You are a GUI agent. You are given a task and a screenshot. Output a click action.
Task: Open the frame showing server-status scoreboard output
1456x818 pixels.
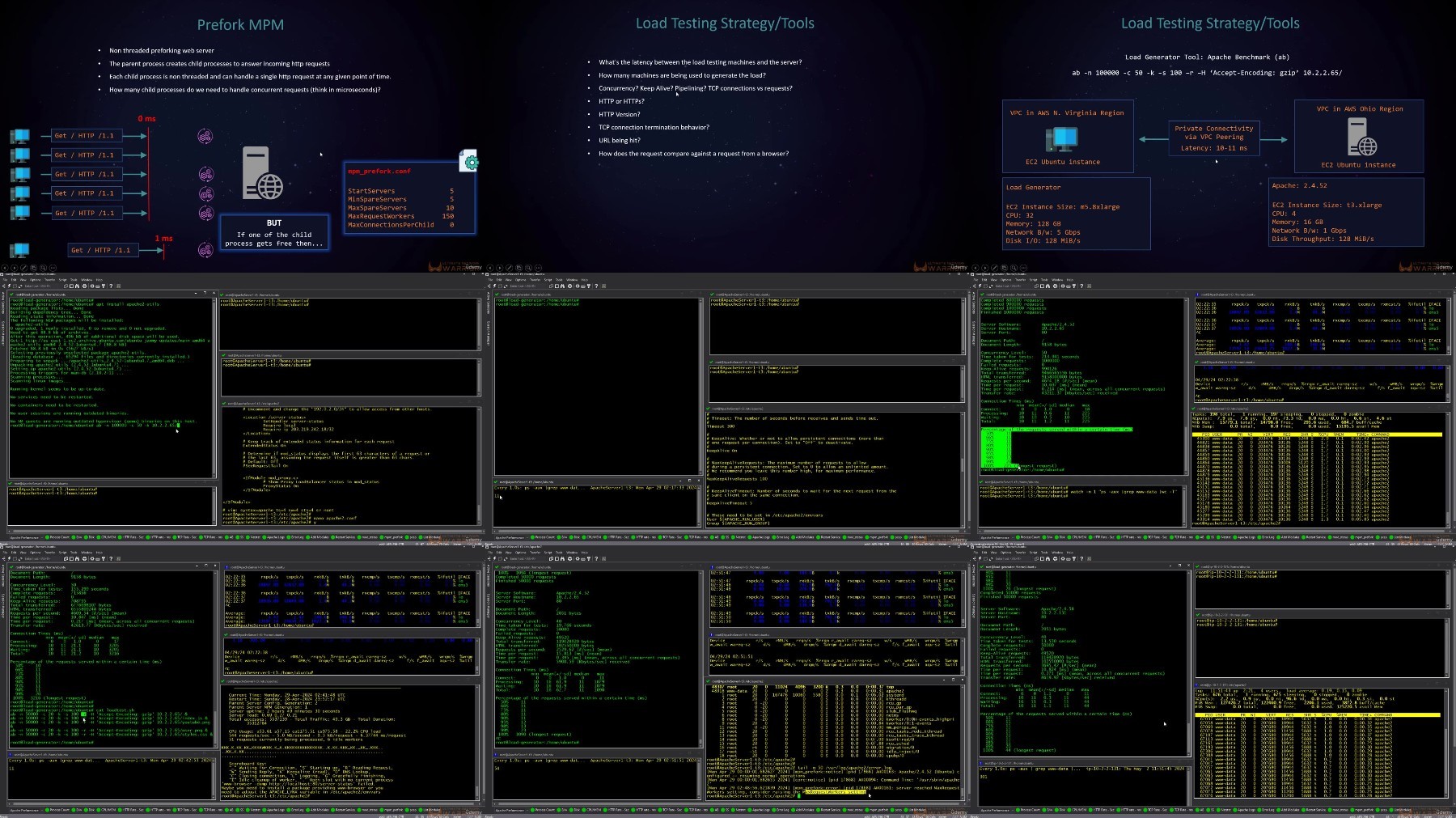242,681
